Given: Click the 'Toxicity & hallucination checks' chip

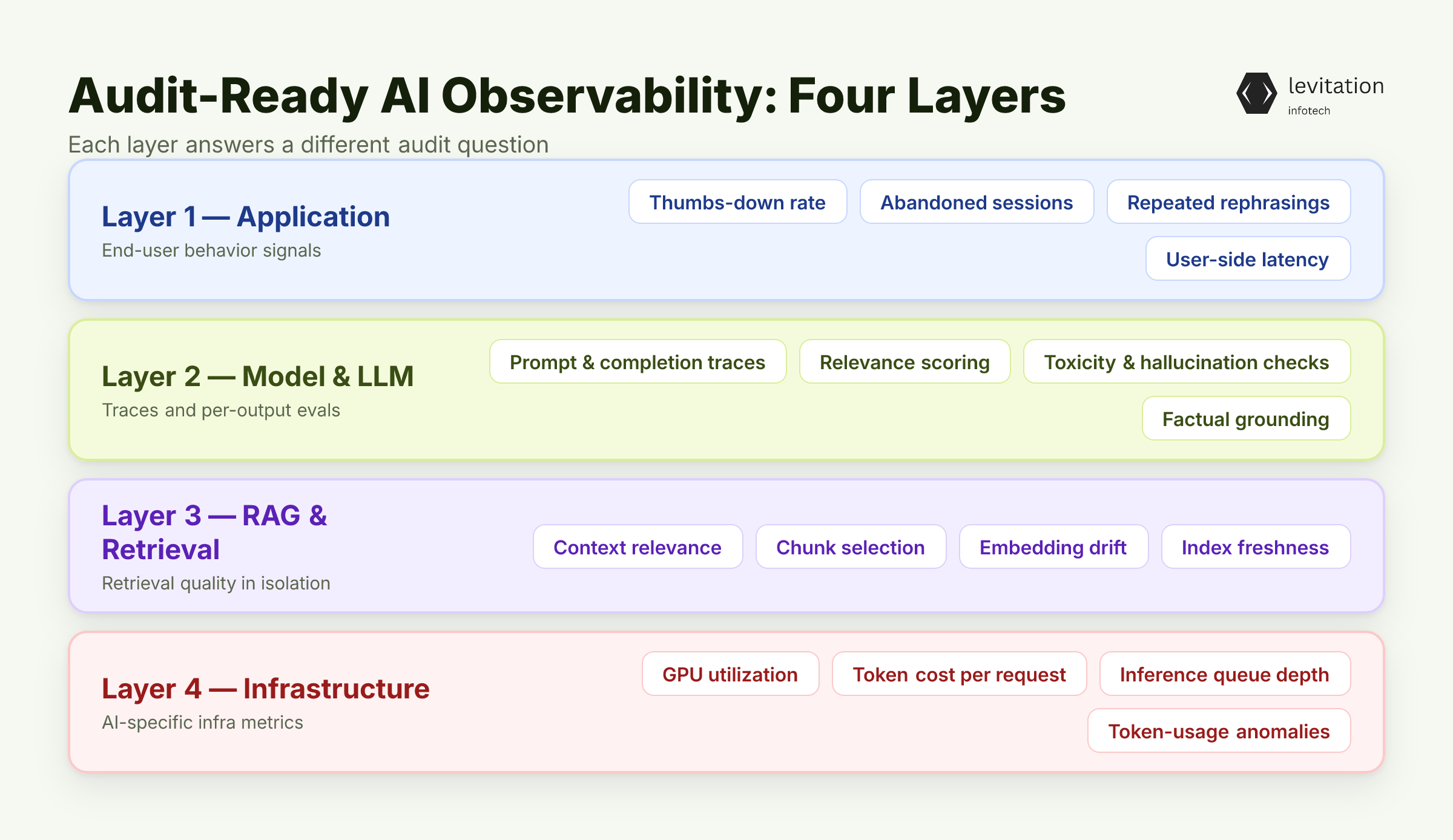Looking at the screenshot, I should coord(1187,362).
